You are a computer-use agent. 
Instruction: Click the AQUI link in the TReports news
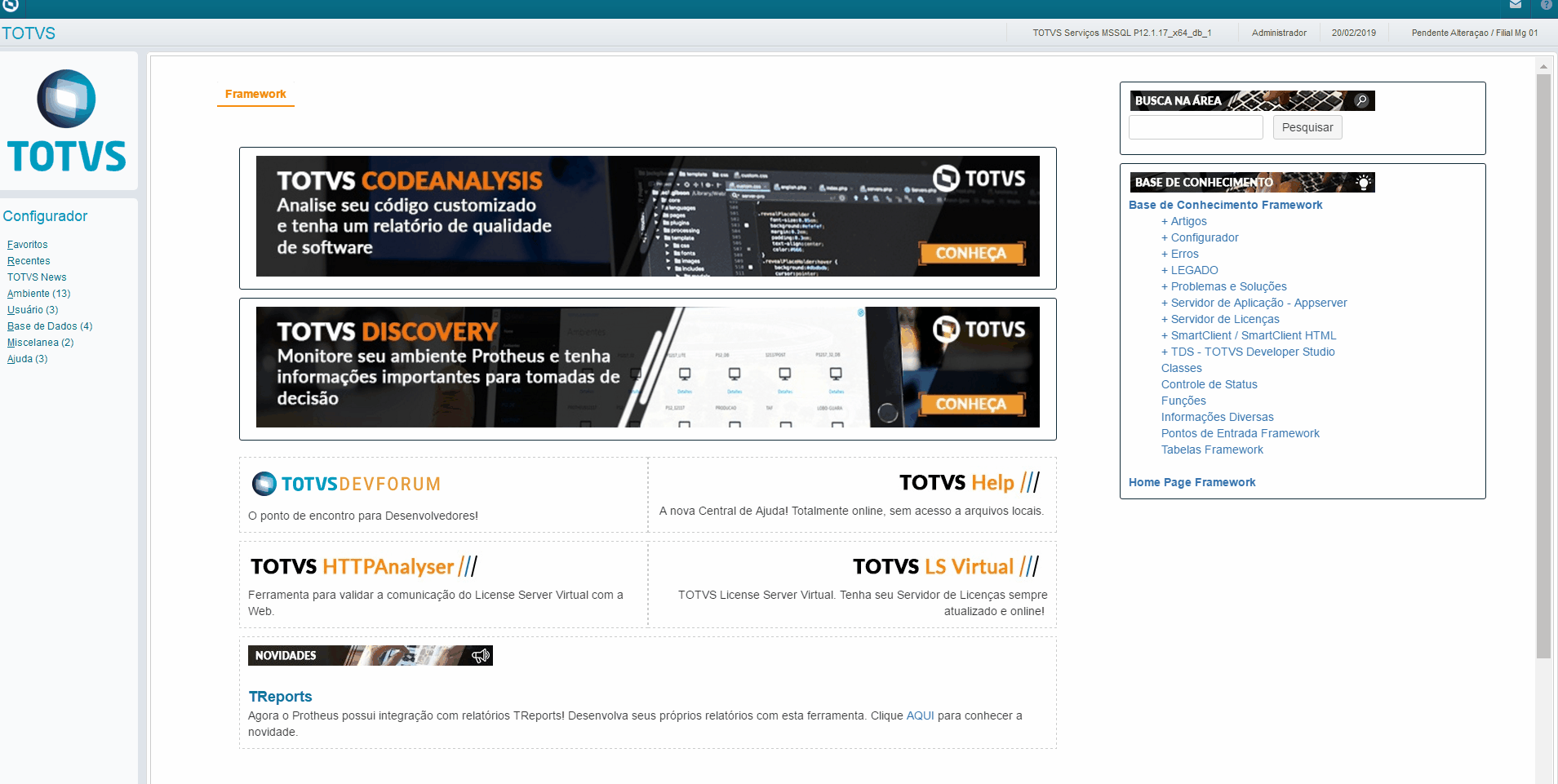click(x=920, y=715)
